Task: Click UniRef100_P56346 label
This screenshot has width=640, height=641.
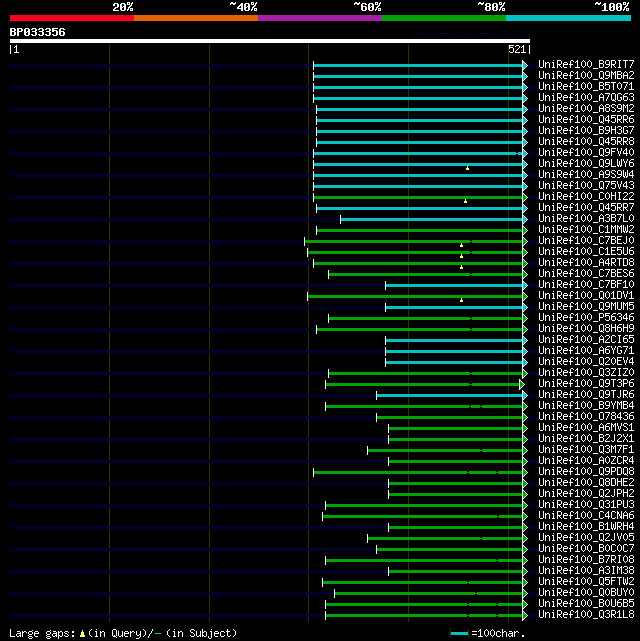Action: (x=586, y=318)
